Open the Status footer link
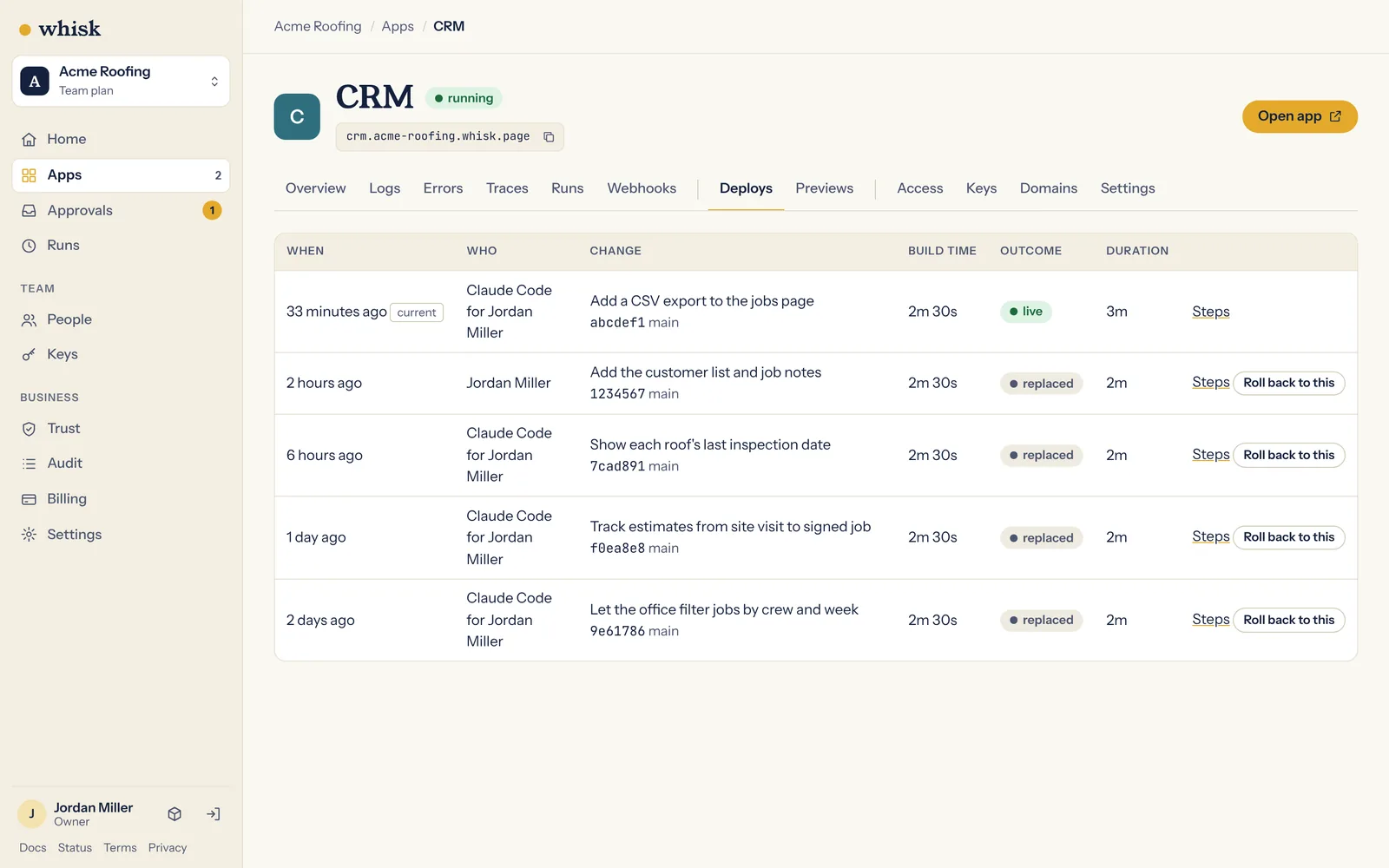 coord(75,848)
